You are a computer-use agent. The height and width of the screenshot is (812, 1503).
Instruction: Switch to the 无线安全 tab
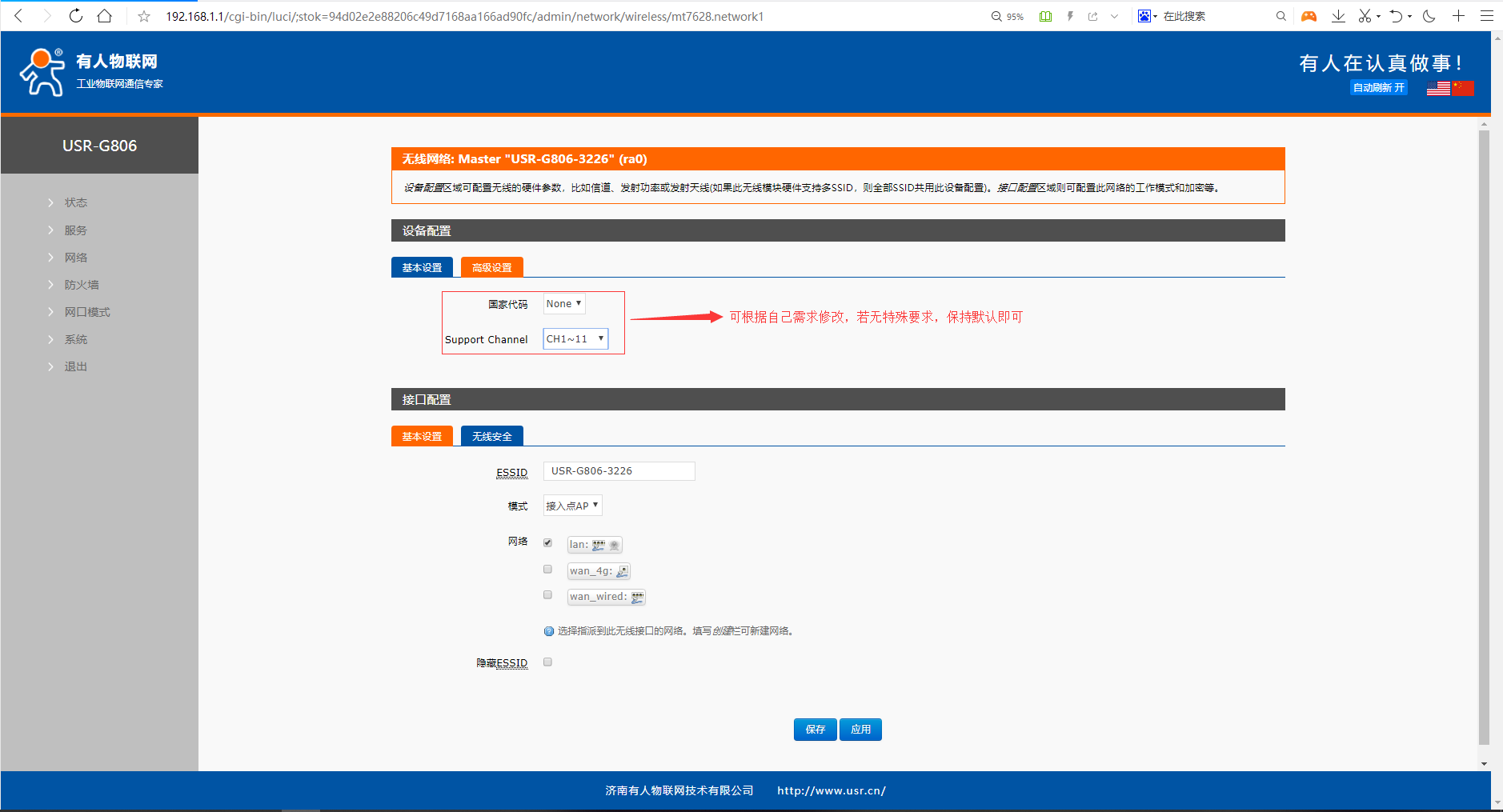[x=491, y=436]
